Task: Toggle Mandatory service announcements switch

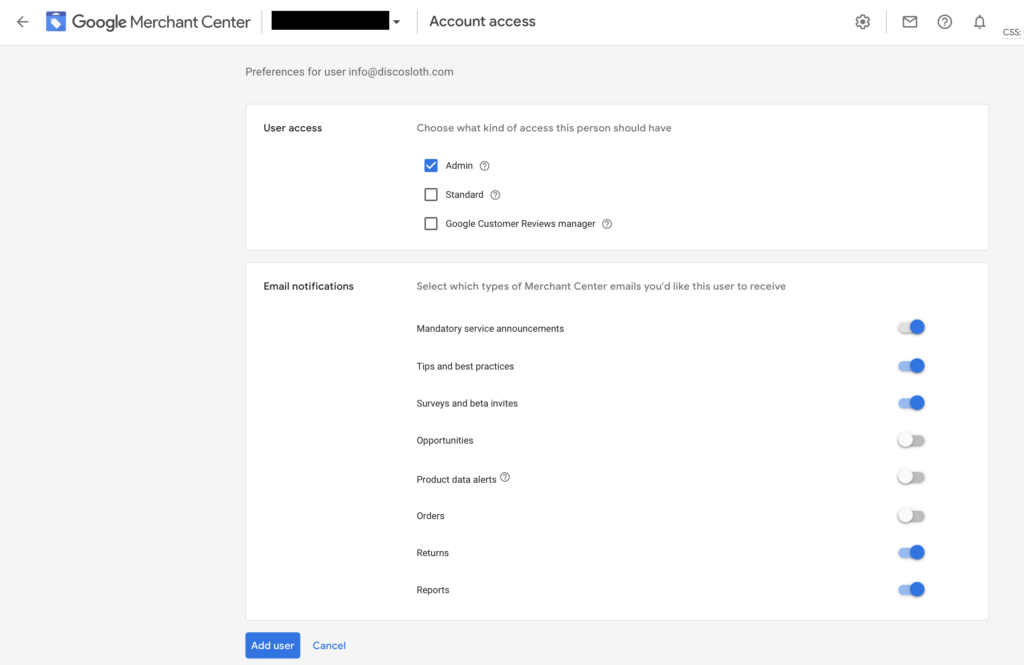Action: point(911,327)
